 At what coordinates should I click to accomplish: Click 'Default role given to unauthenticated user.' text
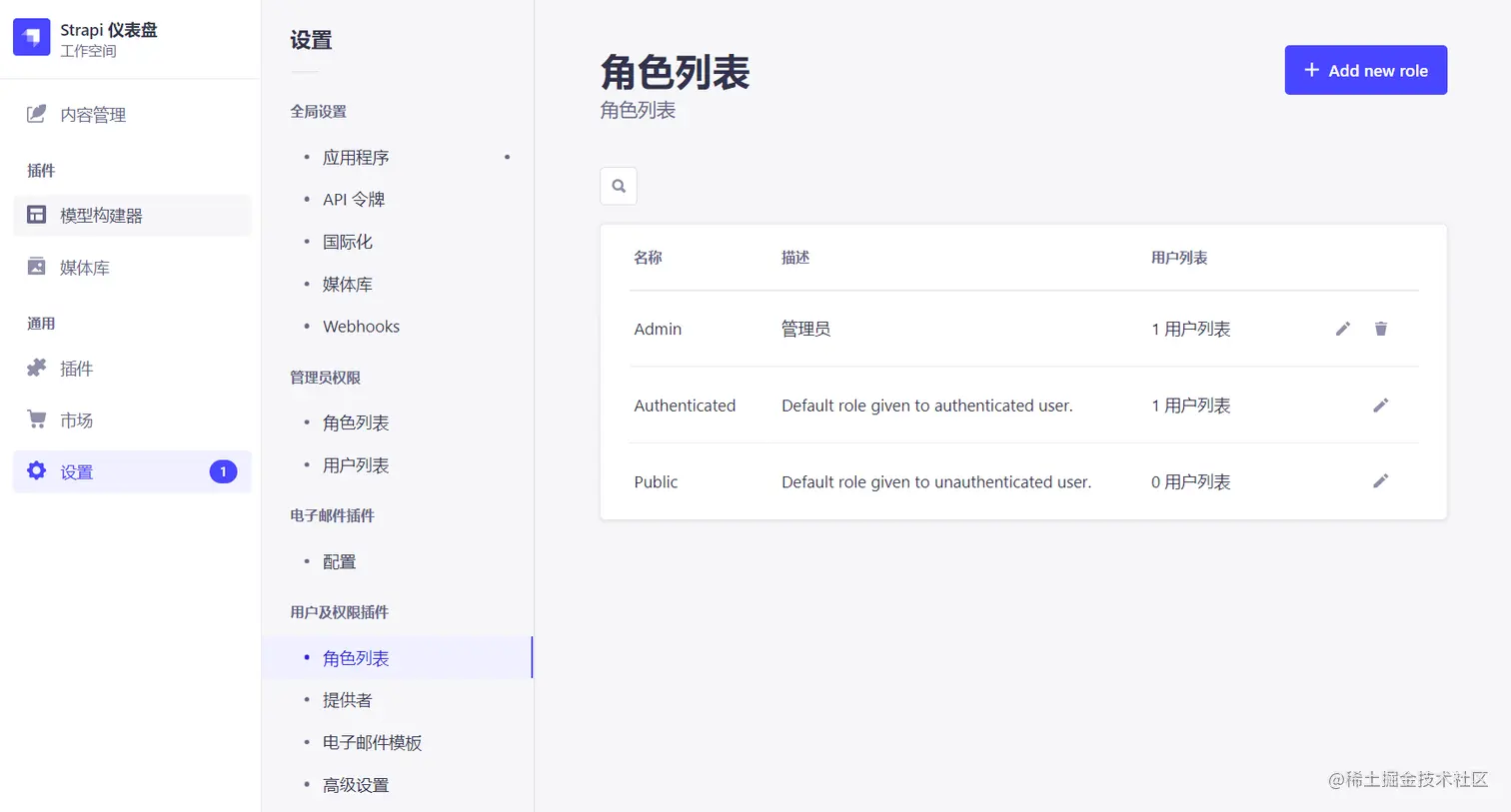(x=936, y=481)
